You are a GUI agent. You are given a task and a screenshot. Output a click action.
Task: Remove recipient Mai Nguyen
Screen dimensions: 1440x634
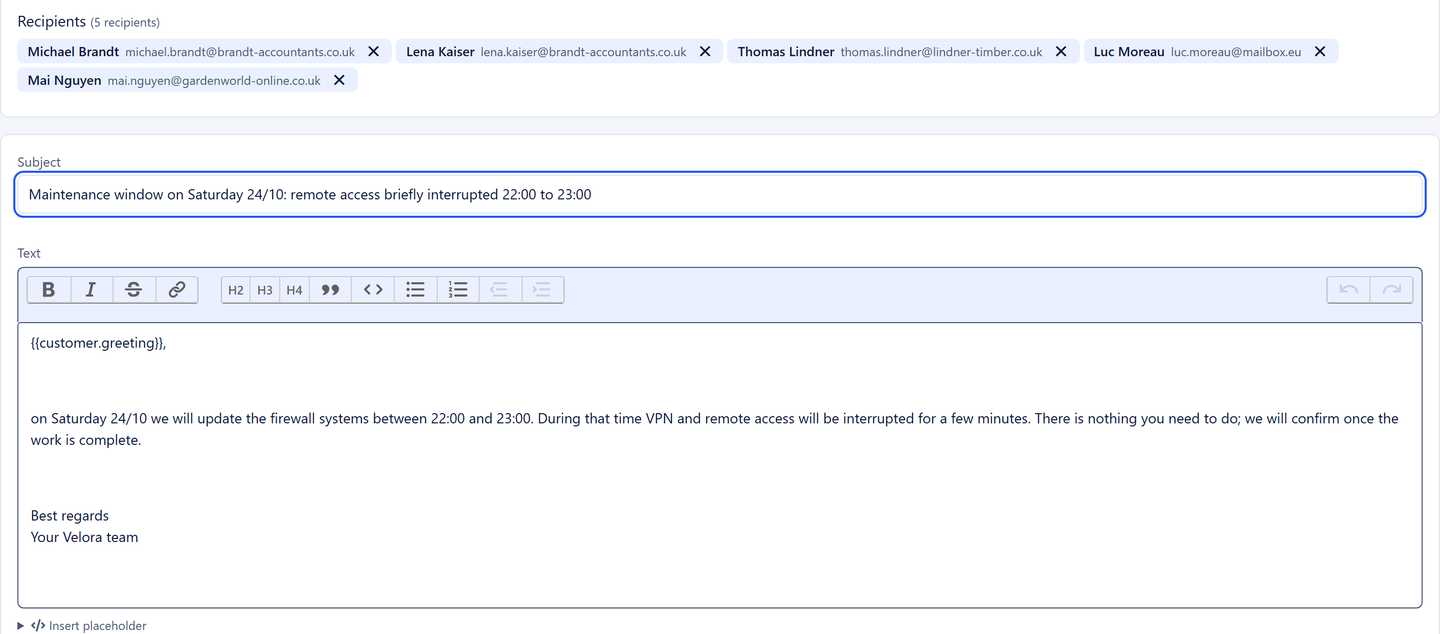pos(339,80)
